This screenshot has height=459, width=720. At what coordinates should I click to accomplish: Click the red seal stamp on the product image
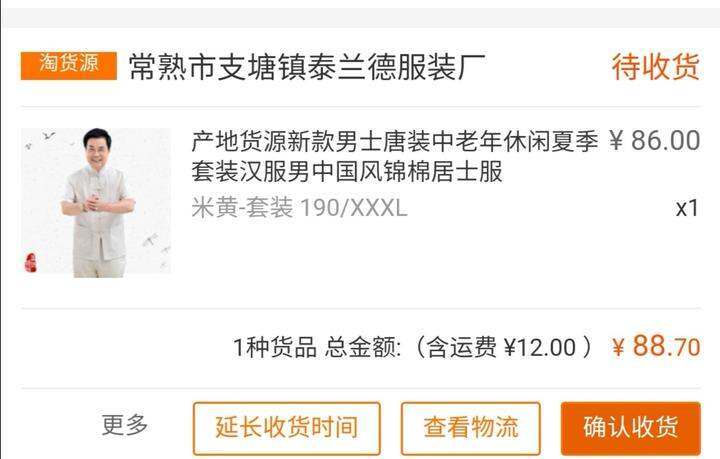[x=30, y=263]
